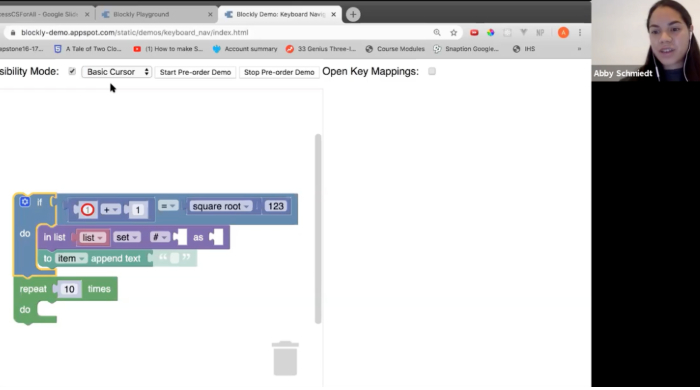Open the item variable dropdown
This screenshot has width=700, height=390.
[71, 258]
